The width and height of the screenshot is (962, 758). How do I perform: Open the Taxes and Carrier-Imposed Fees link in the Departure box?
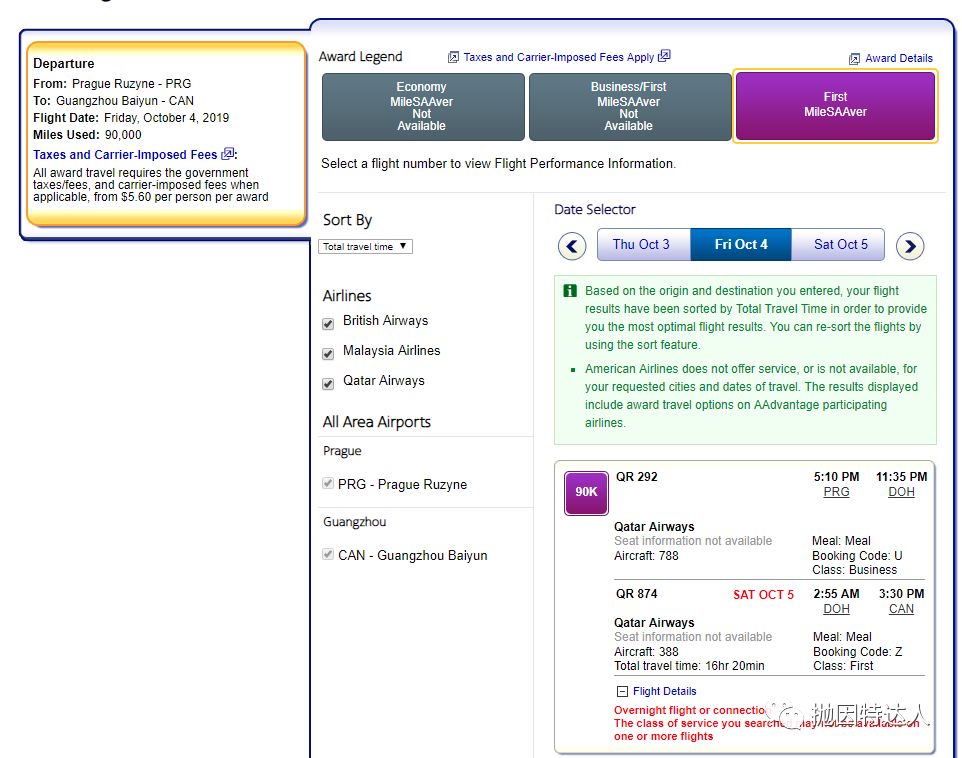[x=125, y=155]
